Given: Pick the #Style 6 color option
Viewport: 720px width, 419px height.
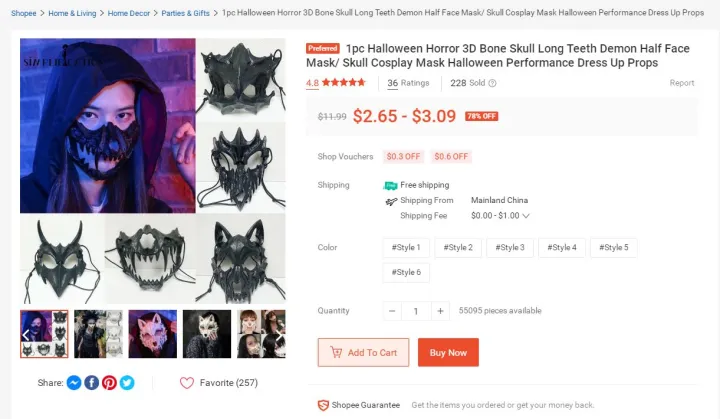Looking at the screenshot, I should pyautogui.click(x=406, y=272).
